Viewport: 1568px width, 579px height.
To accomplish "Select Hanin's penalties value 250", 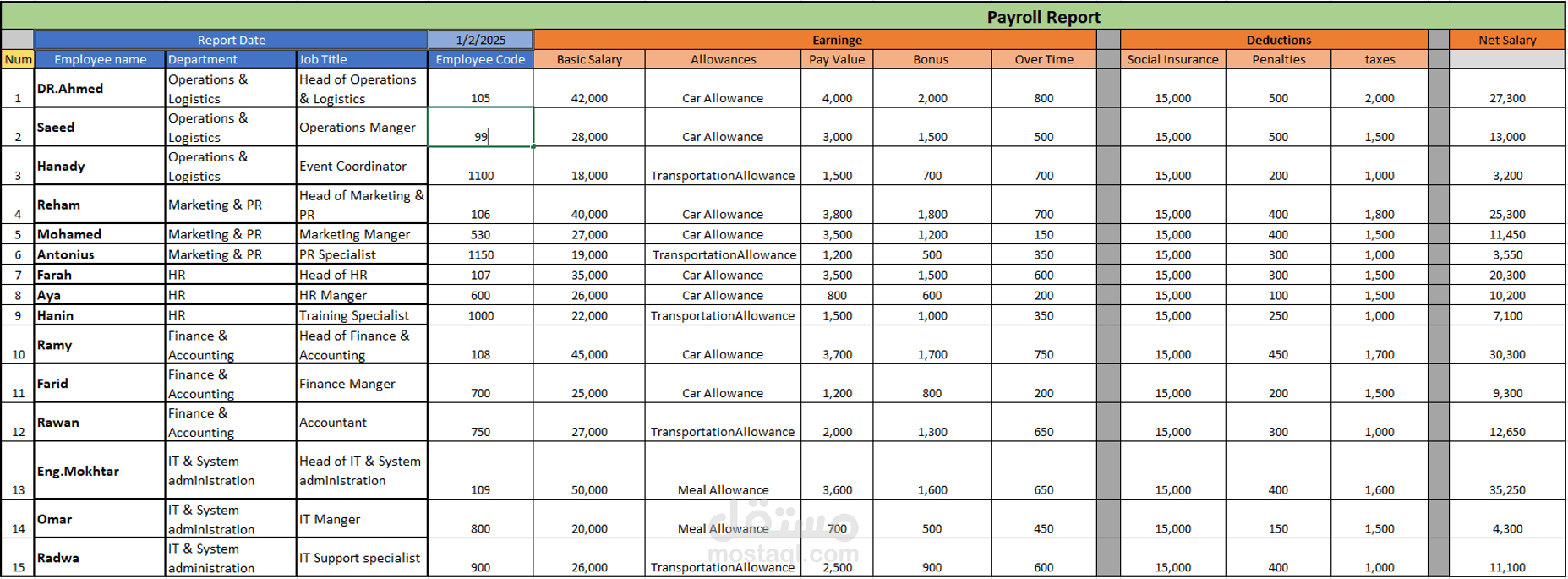I will [x=1278, y=315].
